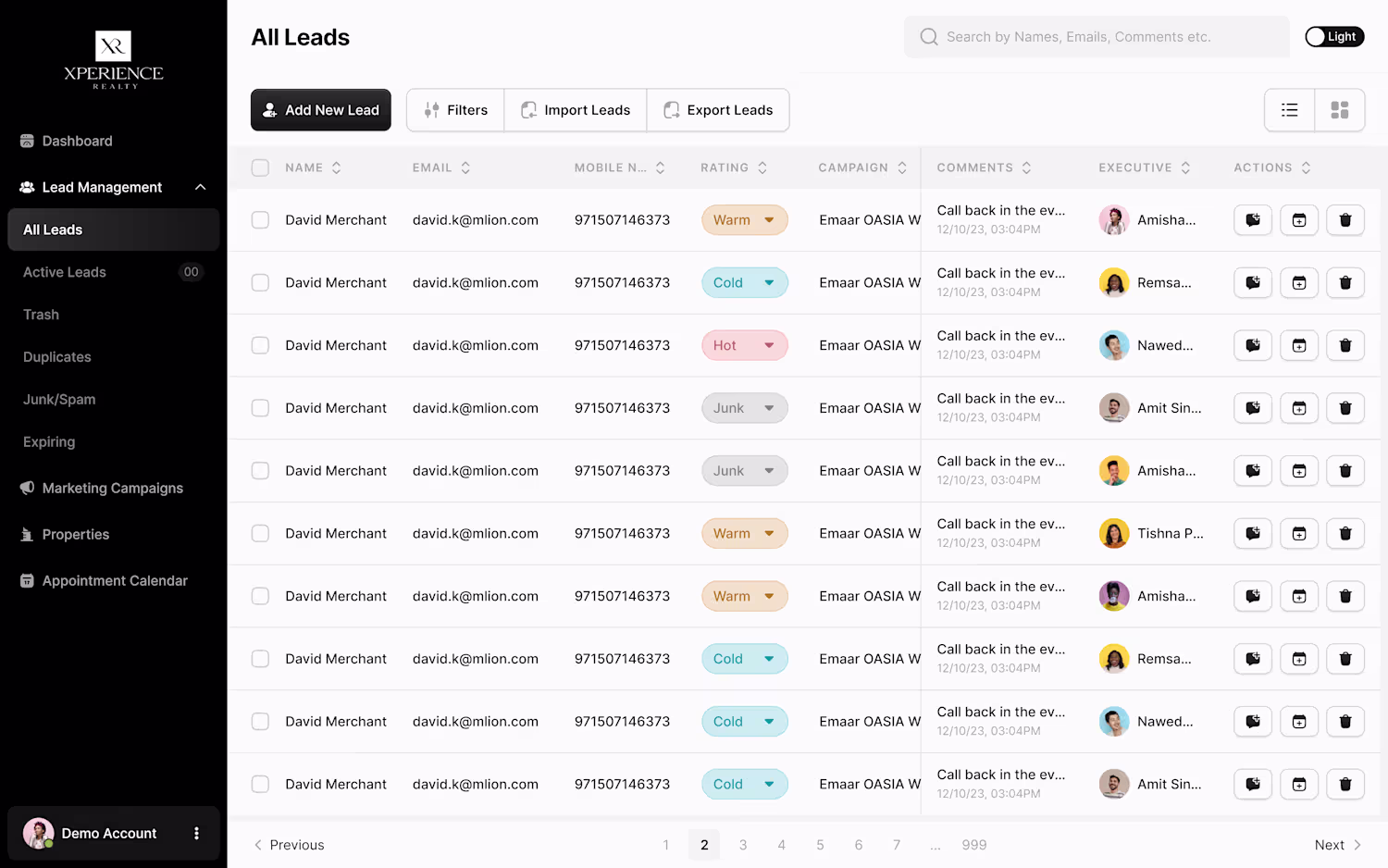Check the box for the first lead row
The image size is (1388, 868).
click(260, 220)
